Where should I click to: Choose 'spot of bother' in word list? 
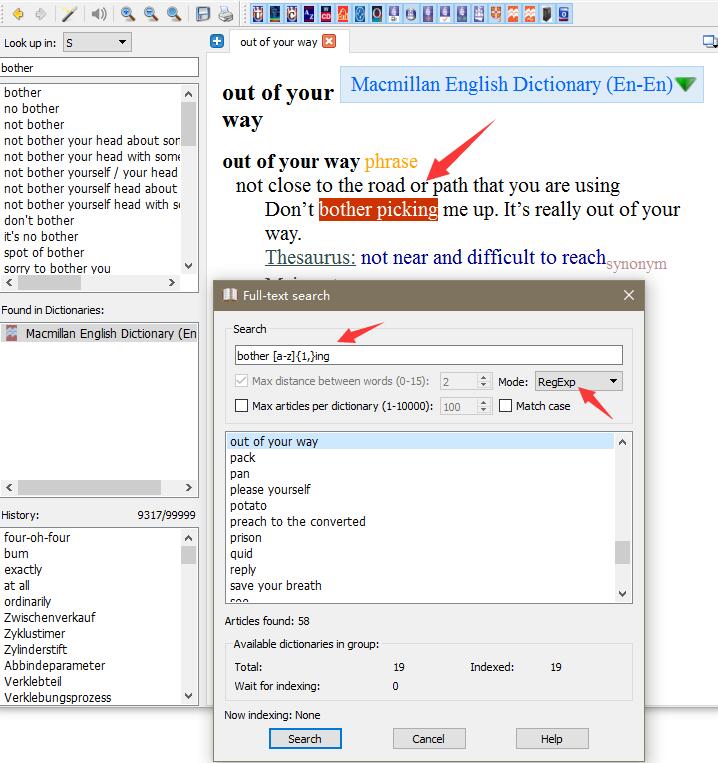[x=44, y=253]
